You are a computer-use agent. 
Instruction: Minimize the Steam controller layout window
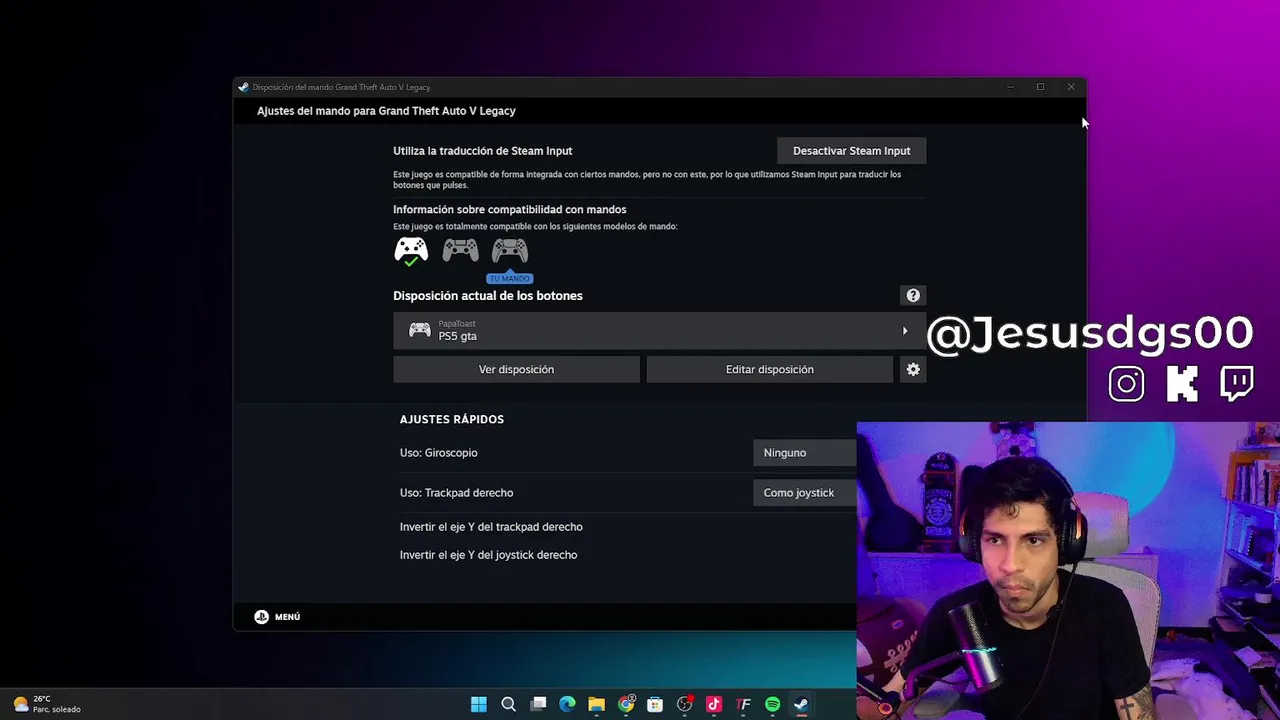click(1010, 87)
